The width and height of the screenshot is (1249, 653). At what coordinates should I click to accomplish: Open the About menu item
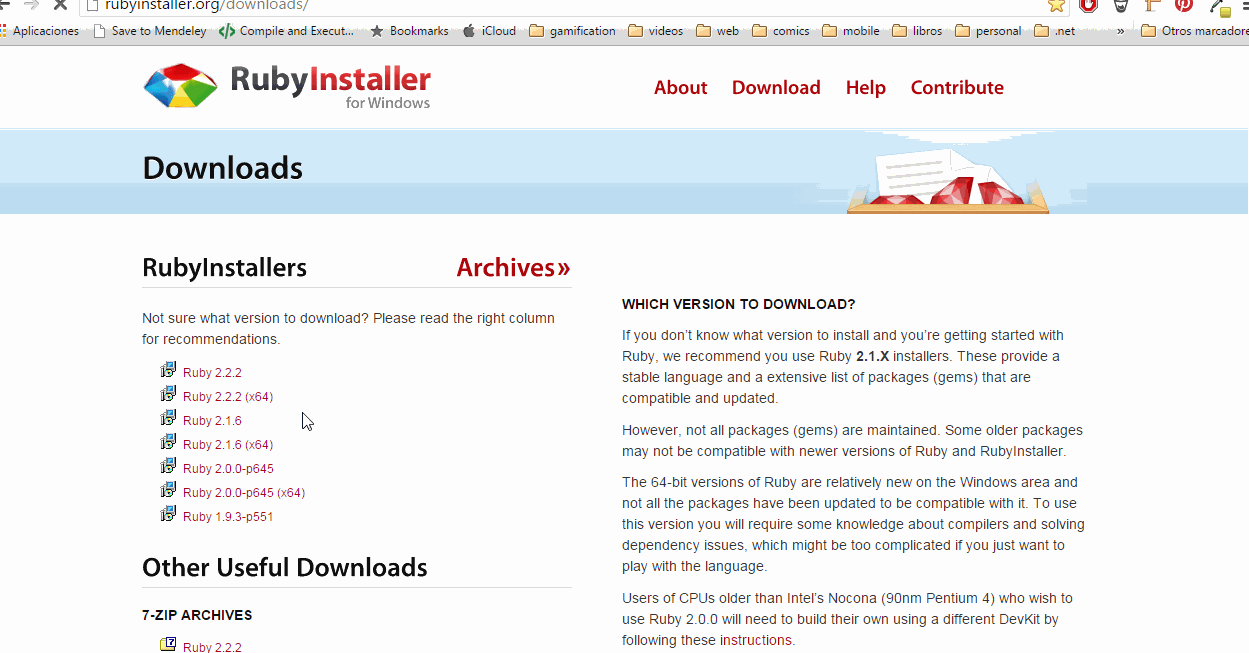[x=681, y=88]
